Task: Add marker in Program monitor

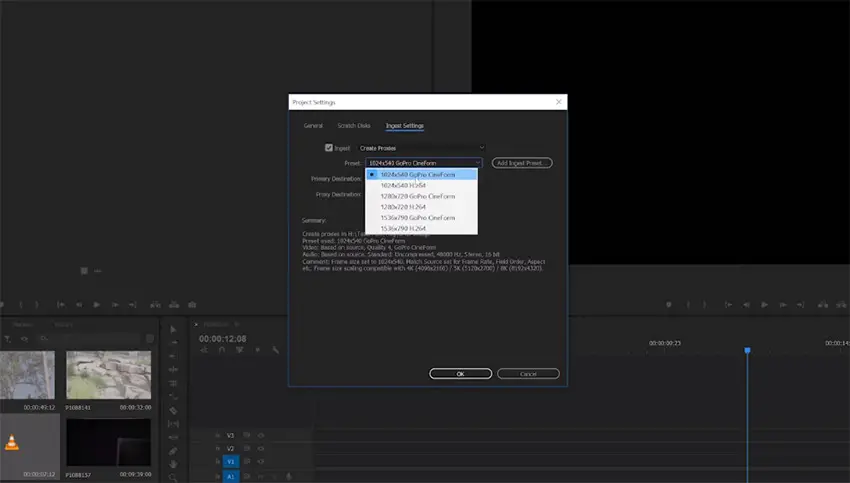Action: [x=668, y=305]
